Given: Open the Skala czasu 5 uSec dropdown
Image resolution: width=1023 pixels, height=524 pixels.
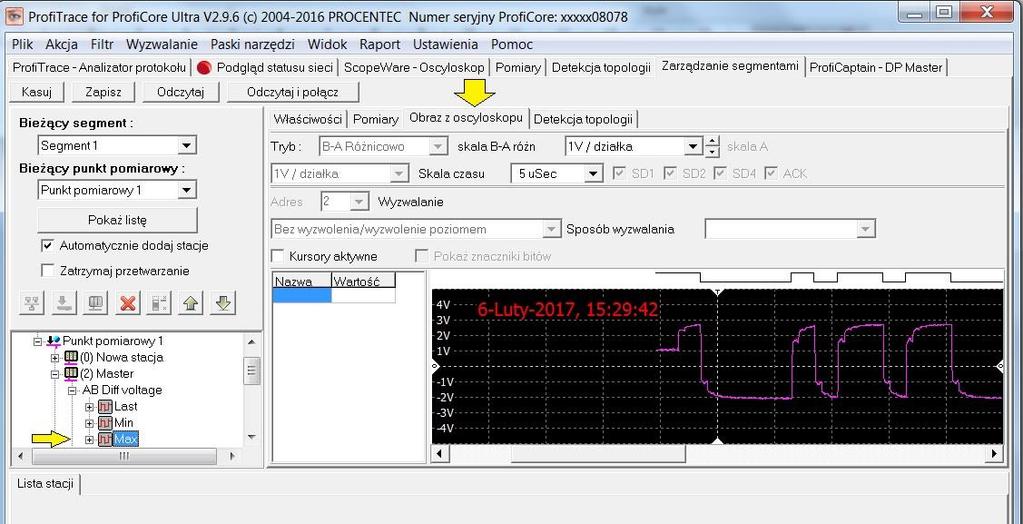Looking at the screenshot, I should click(x=592, y=174).
